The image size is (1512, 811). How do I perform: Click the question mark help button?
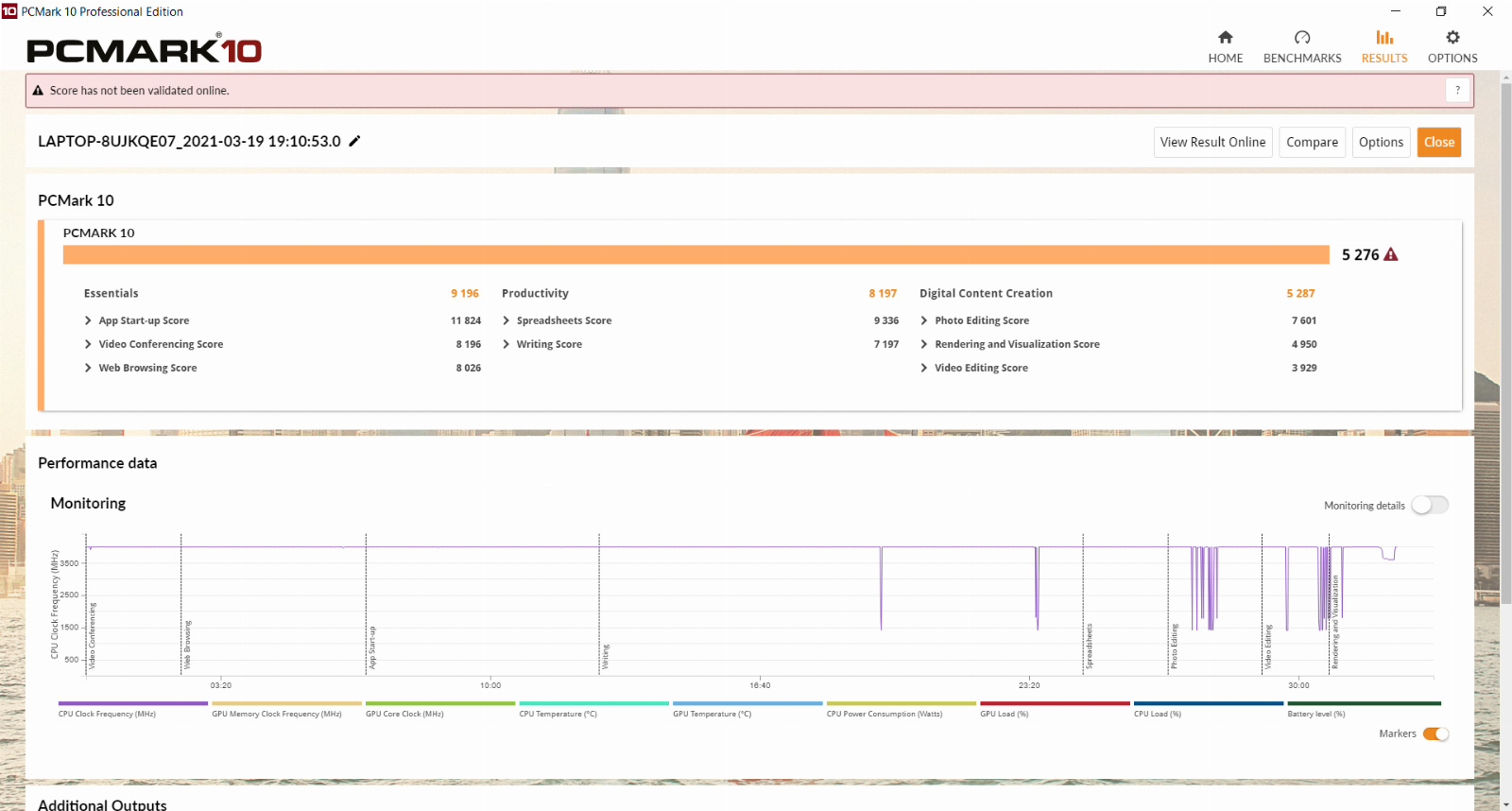point(1457,90)
